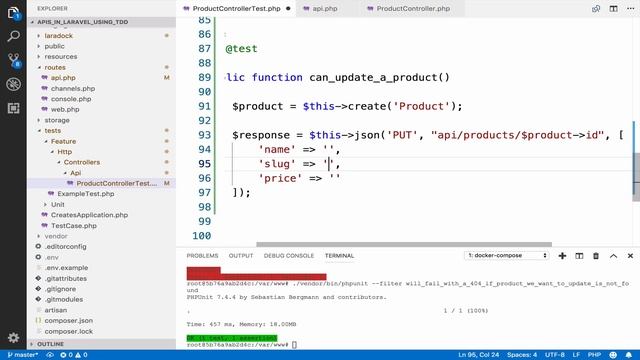
Task: Close dot on ProductControllerTest.php tab
Action: click(288, 9)
